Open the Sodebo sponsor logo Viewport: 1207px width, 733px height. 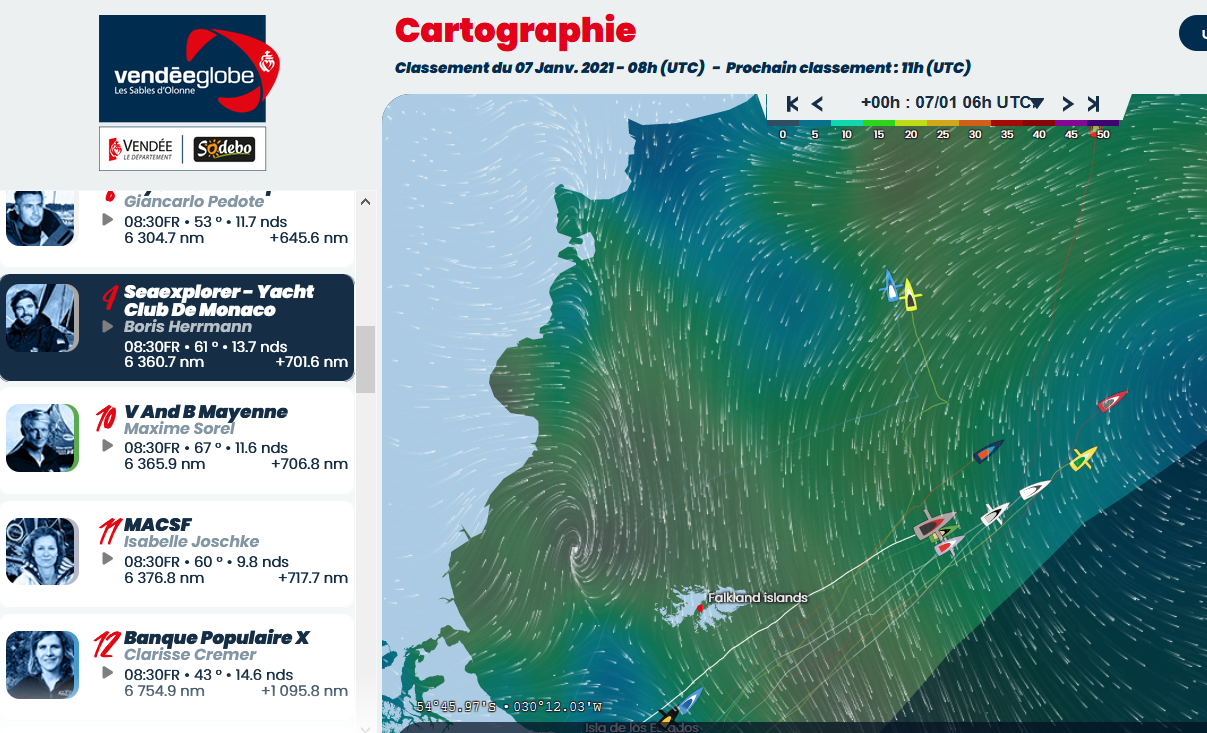[x=224, y=150]
